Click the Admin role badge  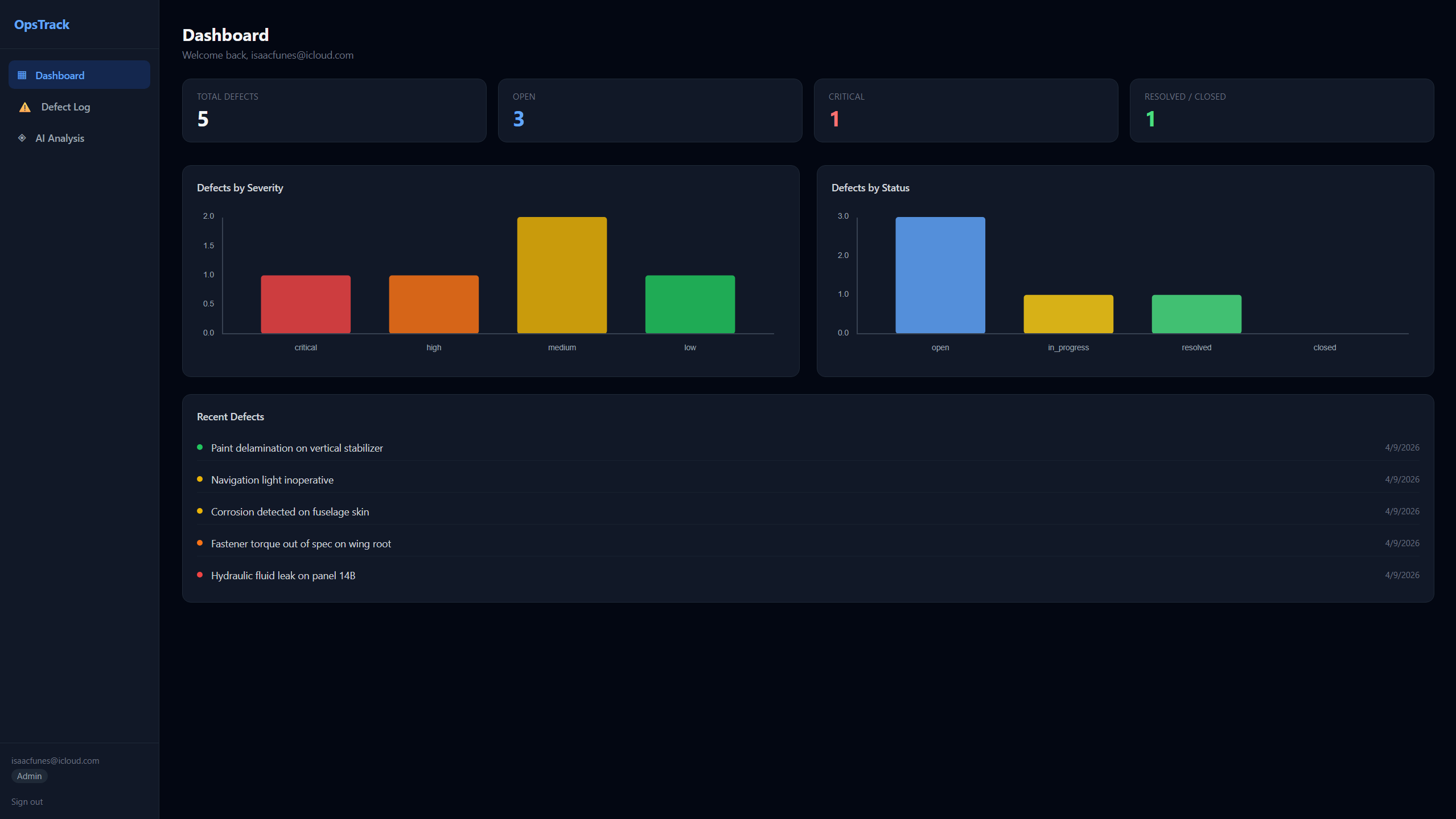click(29, 776)
